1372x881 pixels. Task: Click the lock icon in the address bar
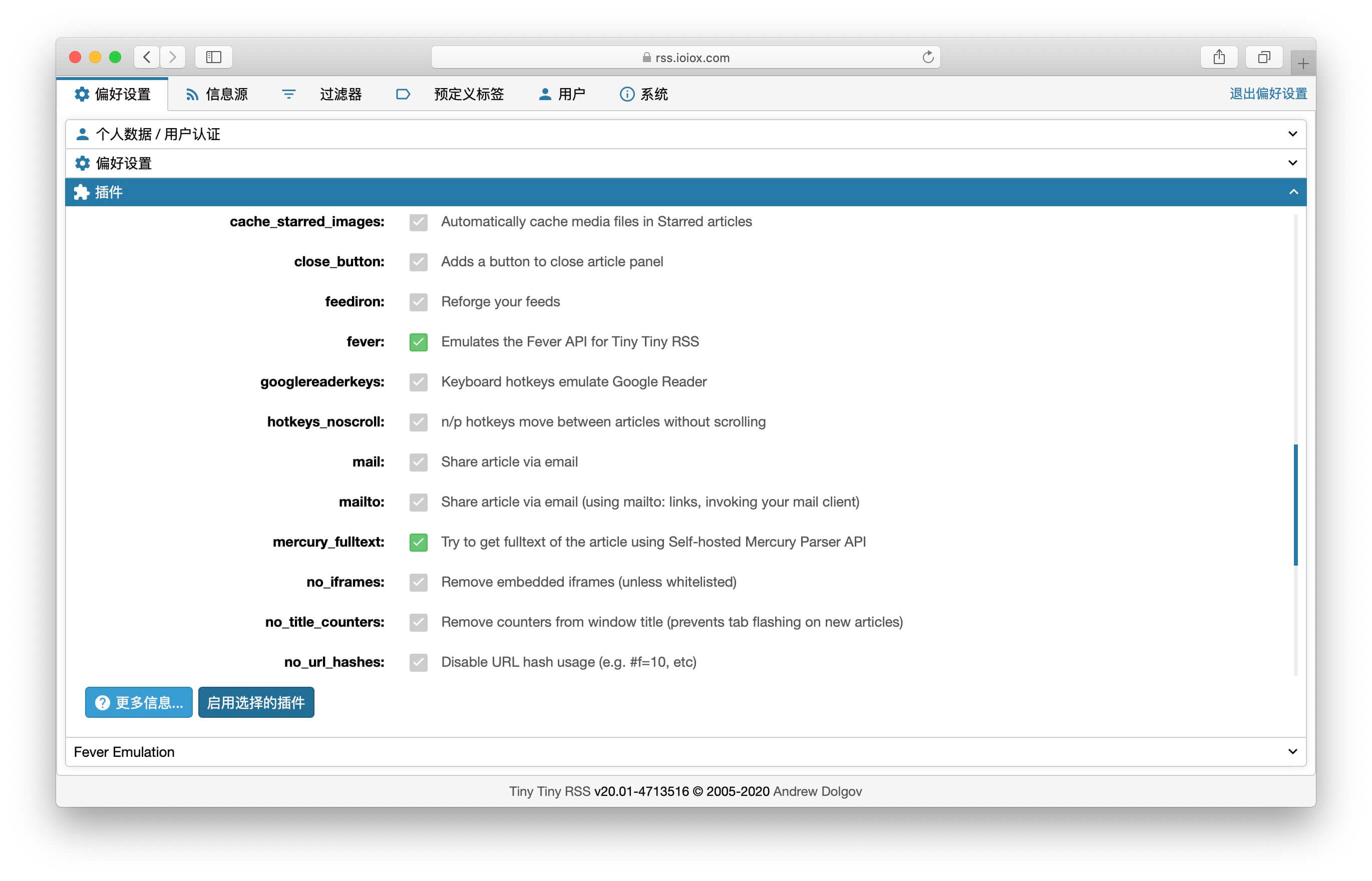pos(646,57)
